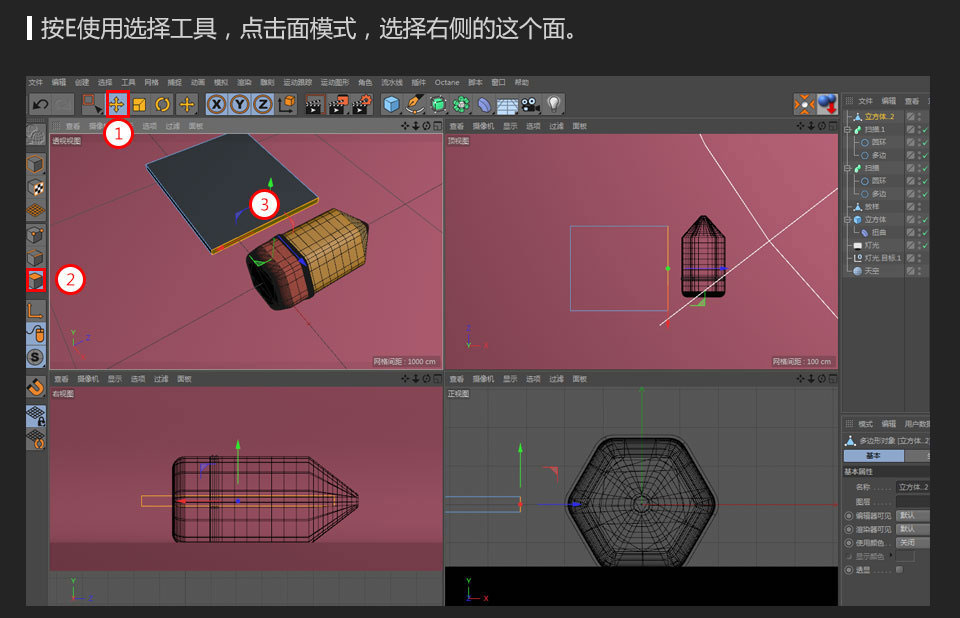Toggle the green checkmark next to 天空 object

pyautogui.click(x=923, y=270)
